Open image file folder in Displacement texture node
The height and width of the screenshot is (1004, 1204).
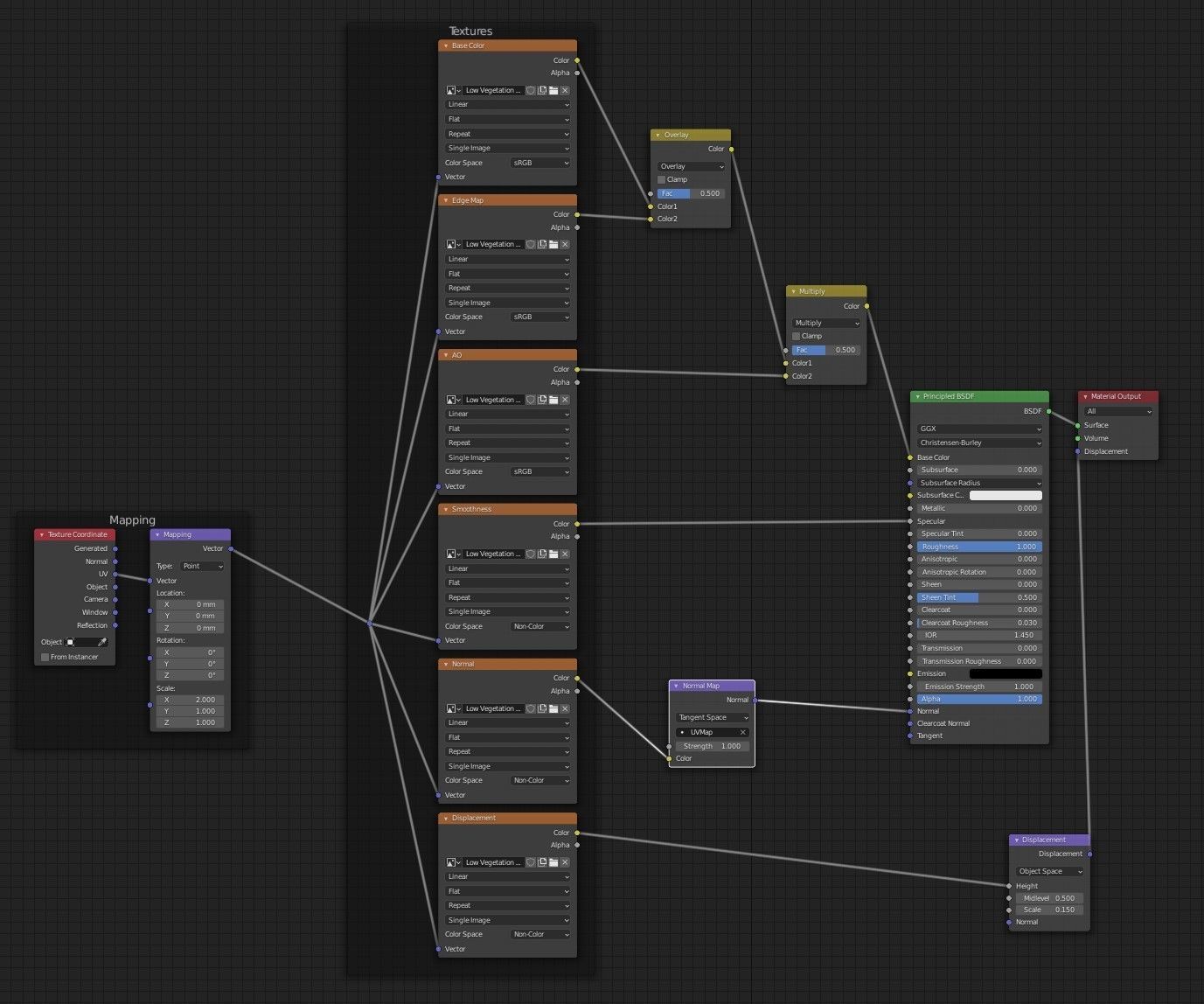tap(553, 862)
